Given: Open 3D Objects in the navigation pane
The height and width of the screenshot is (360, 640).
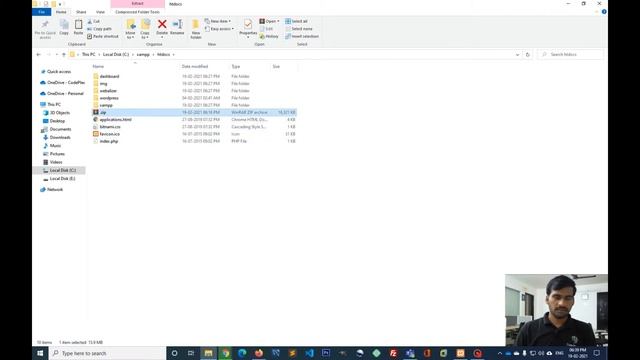Looking at the screenshot, I should click(x=60, y=113).
